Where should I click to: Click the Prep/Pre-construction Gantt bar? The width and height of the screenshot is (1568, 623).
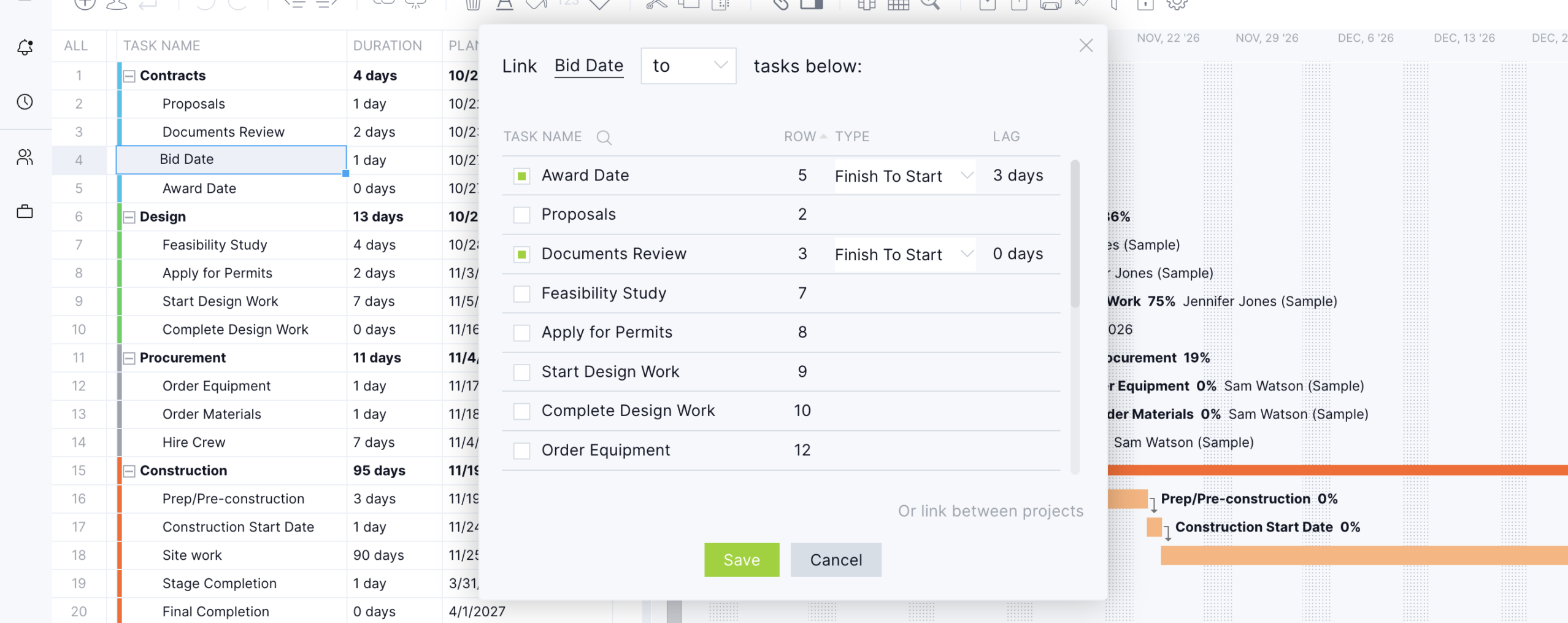click(1128, 499)
